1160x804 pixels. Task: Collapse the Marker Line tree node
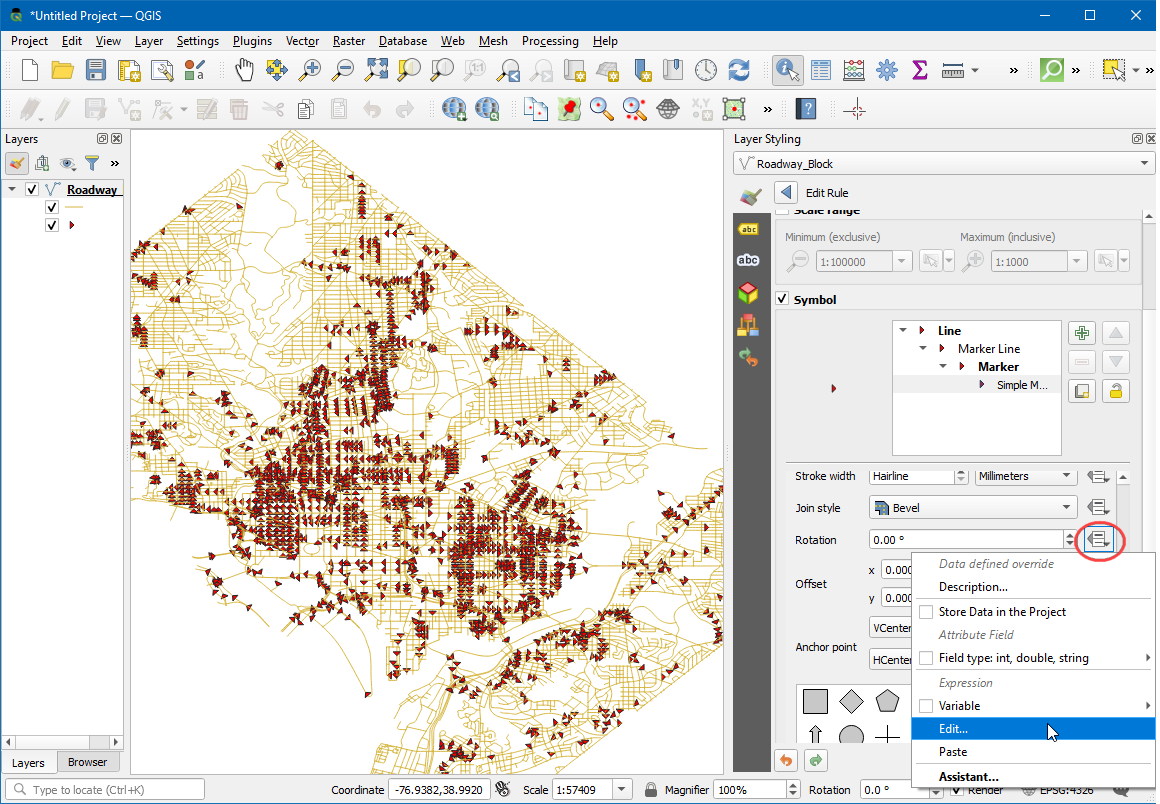pos(923,349)
